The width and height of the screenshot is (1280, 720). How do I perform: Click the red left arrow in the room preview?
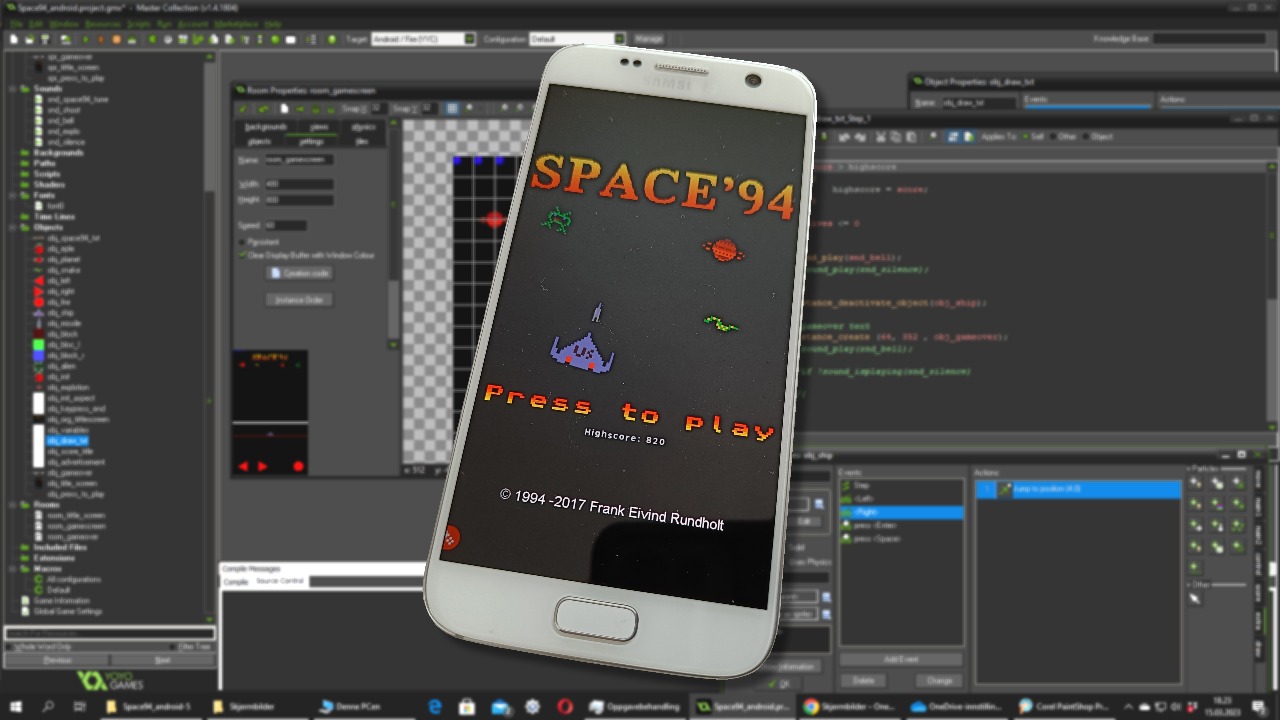tap(243, 466)
